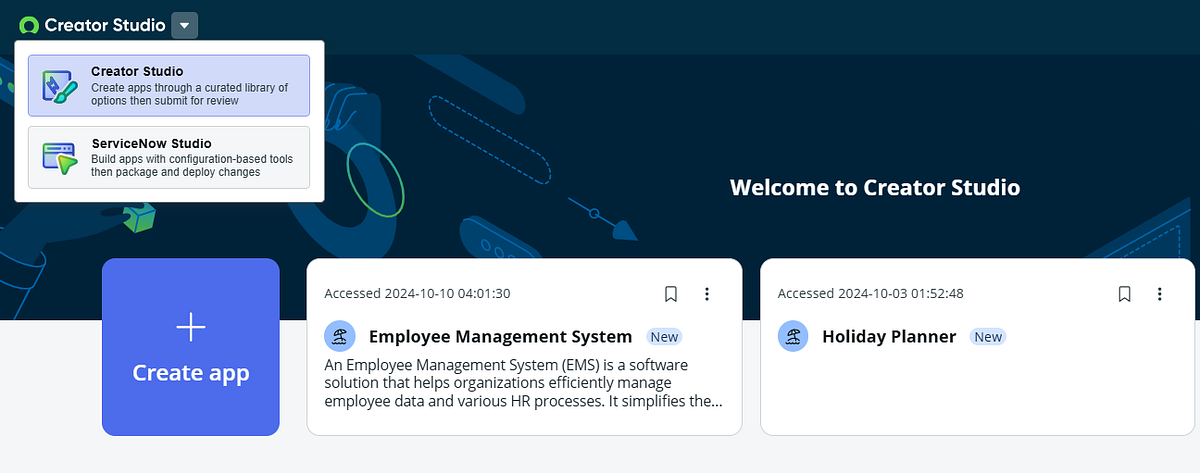The image size is (1200, 473).
Task: Click the New badge on Holiday Planner
Action: (x=988, y=337)
